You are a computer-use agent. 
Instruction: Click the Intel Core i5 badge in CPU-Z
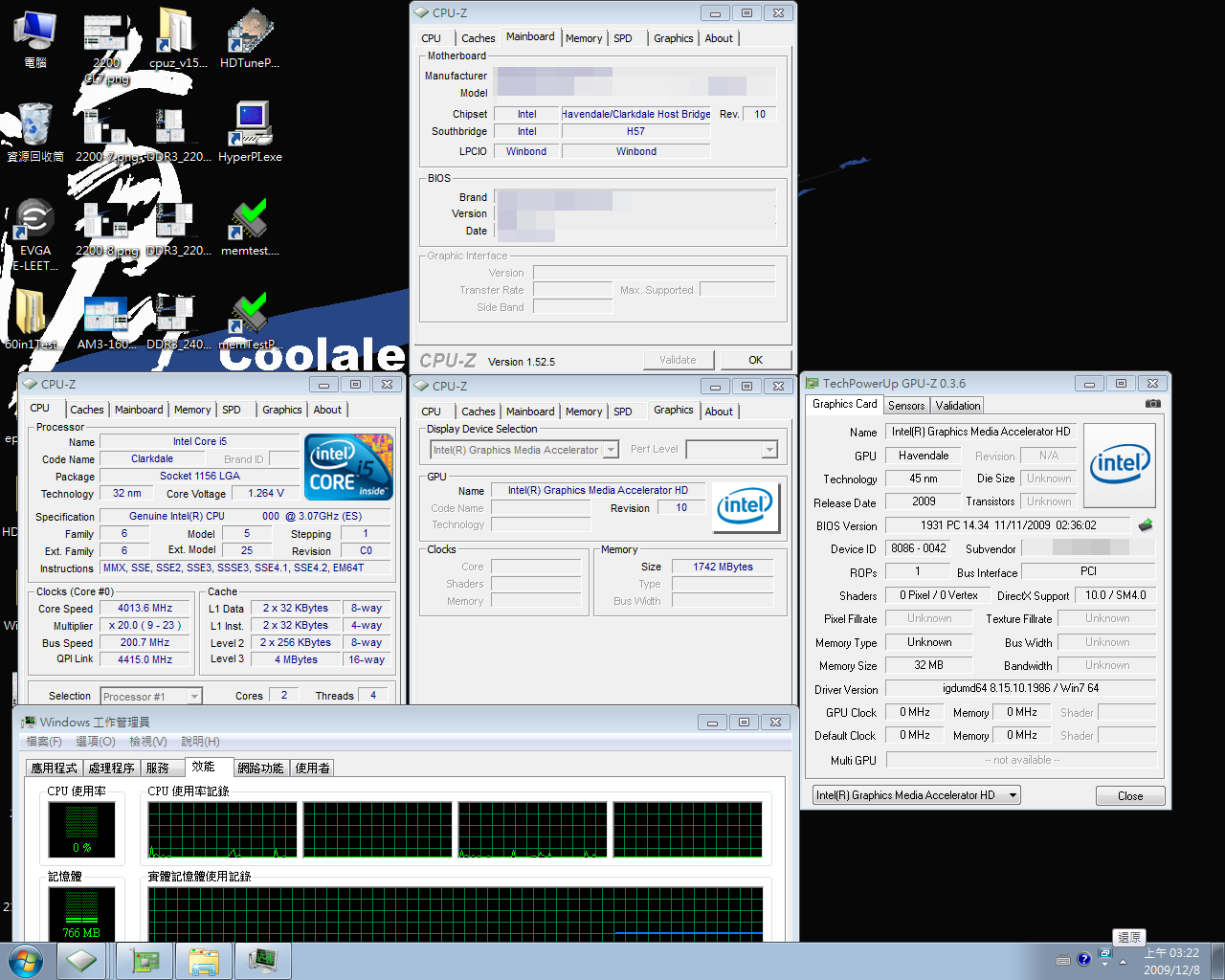pyautogui.click(x=348, y=467)
